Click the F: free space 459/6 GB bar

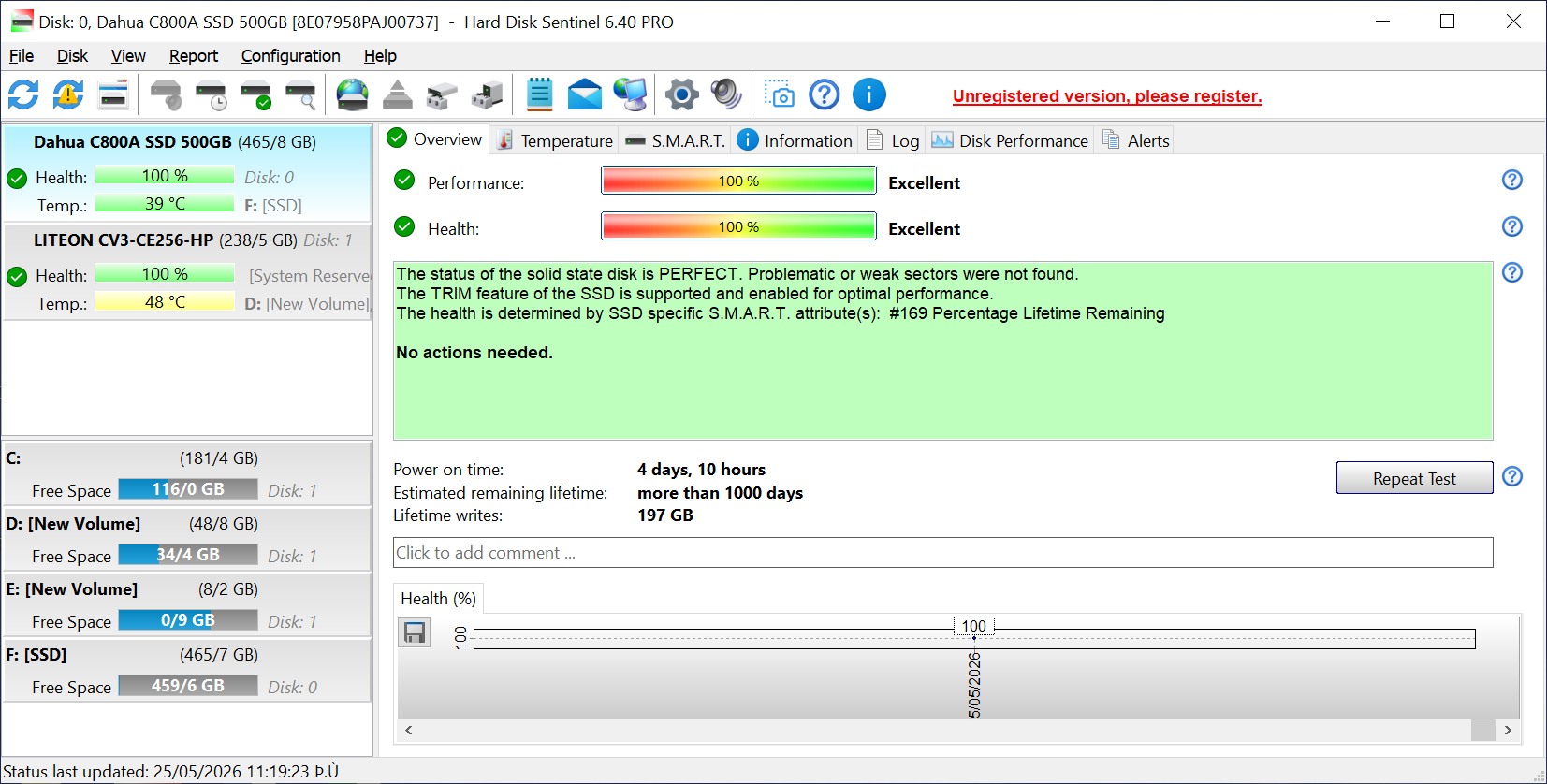pyautogui.click(x=188, y=686)
